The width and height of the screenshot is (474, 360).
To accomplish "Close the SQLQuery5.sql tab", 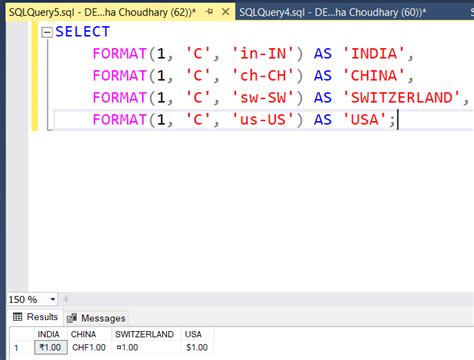I will point(226,12).
